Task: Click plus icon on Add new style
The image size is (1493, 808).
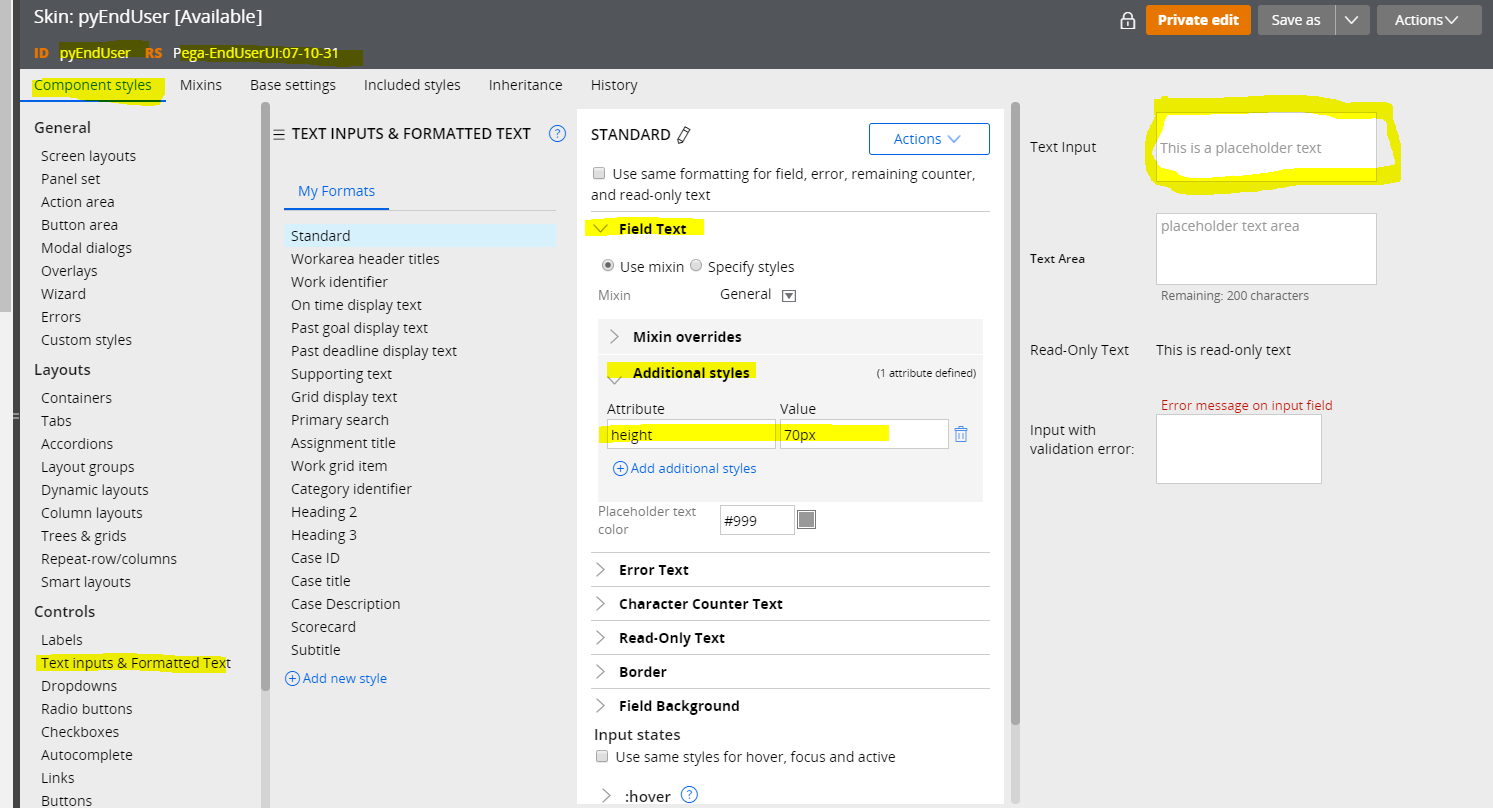Action: (292, 678)
